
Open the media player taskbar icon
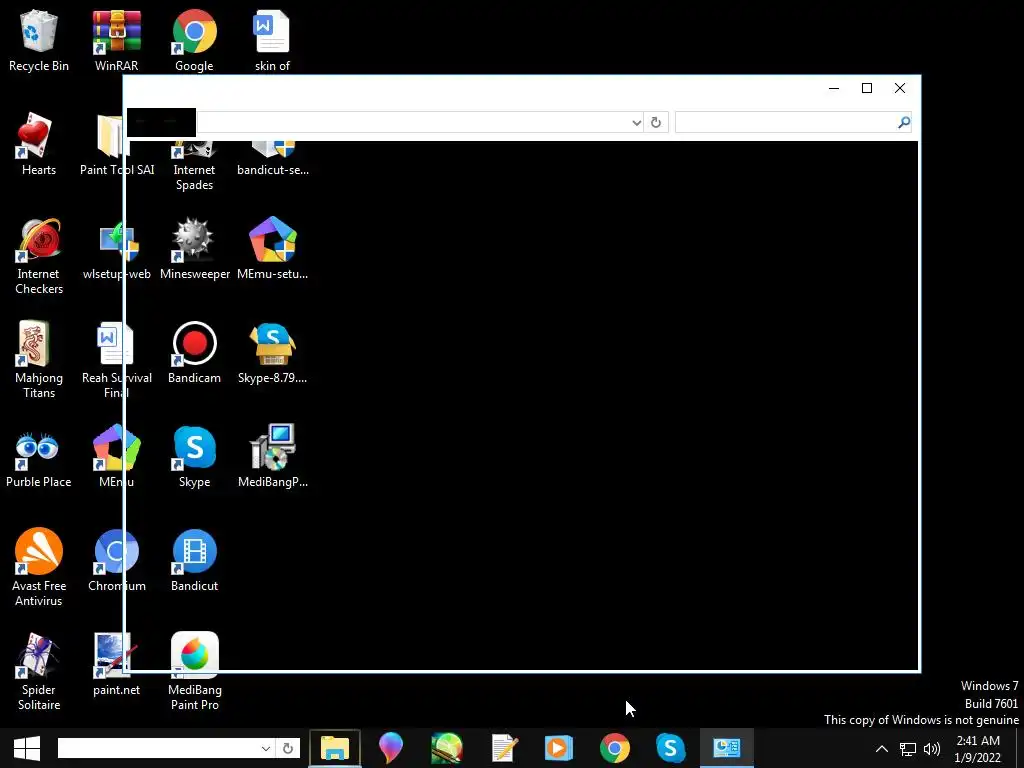[x=558, y=748]
